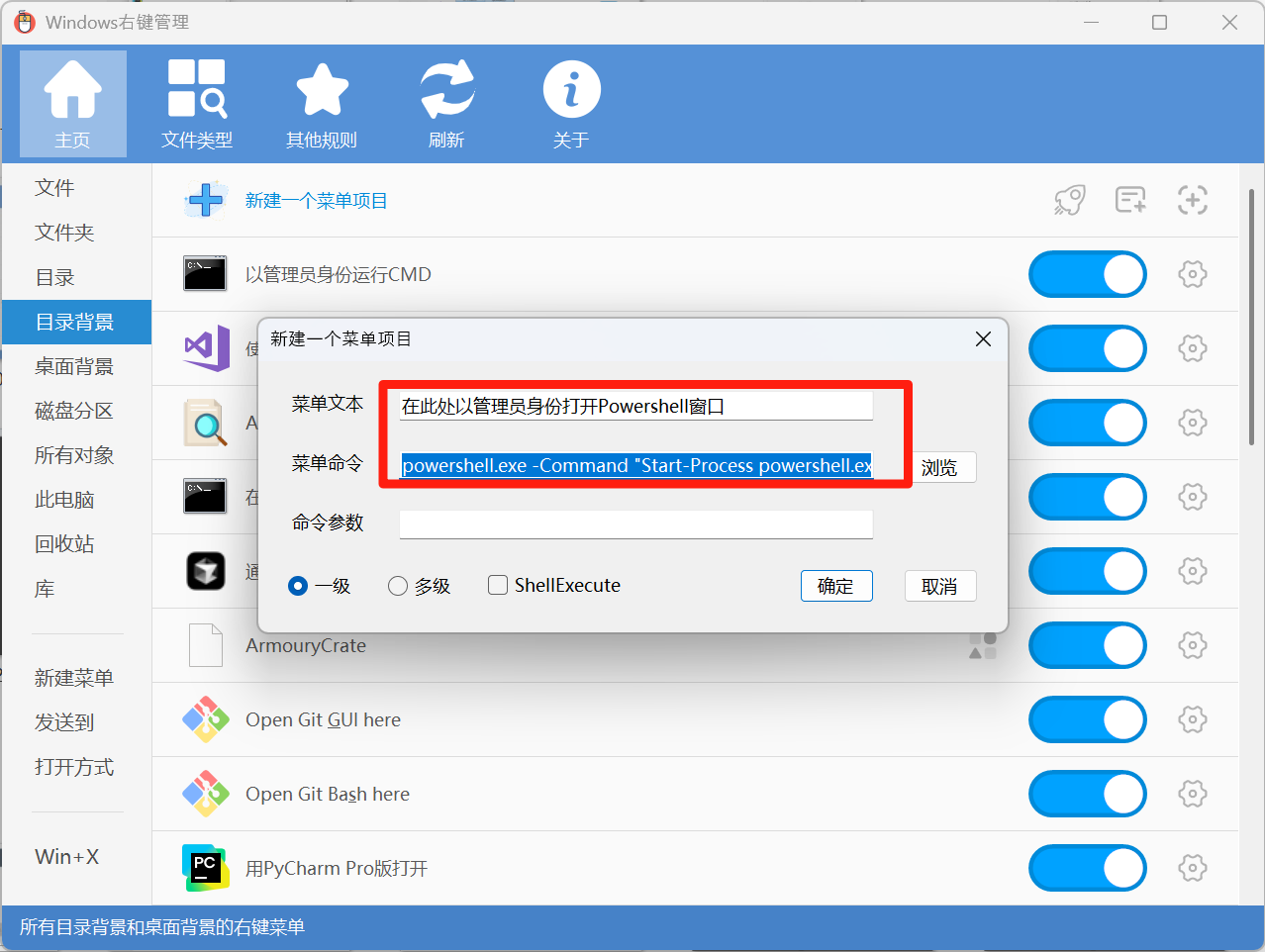
Task: Toggle the ArmouryCrate switch
Action: pos(1088,645)
